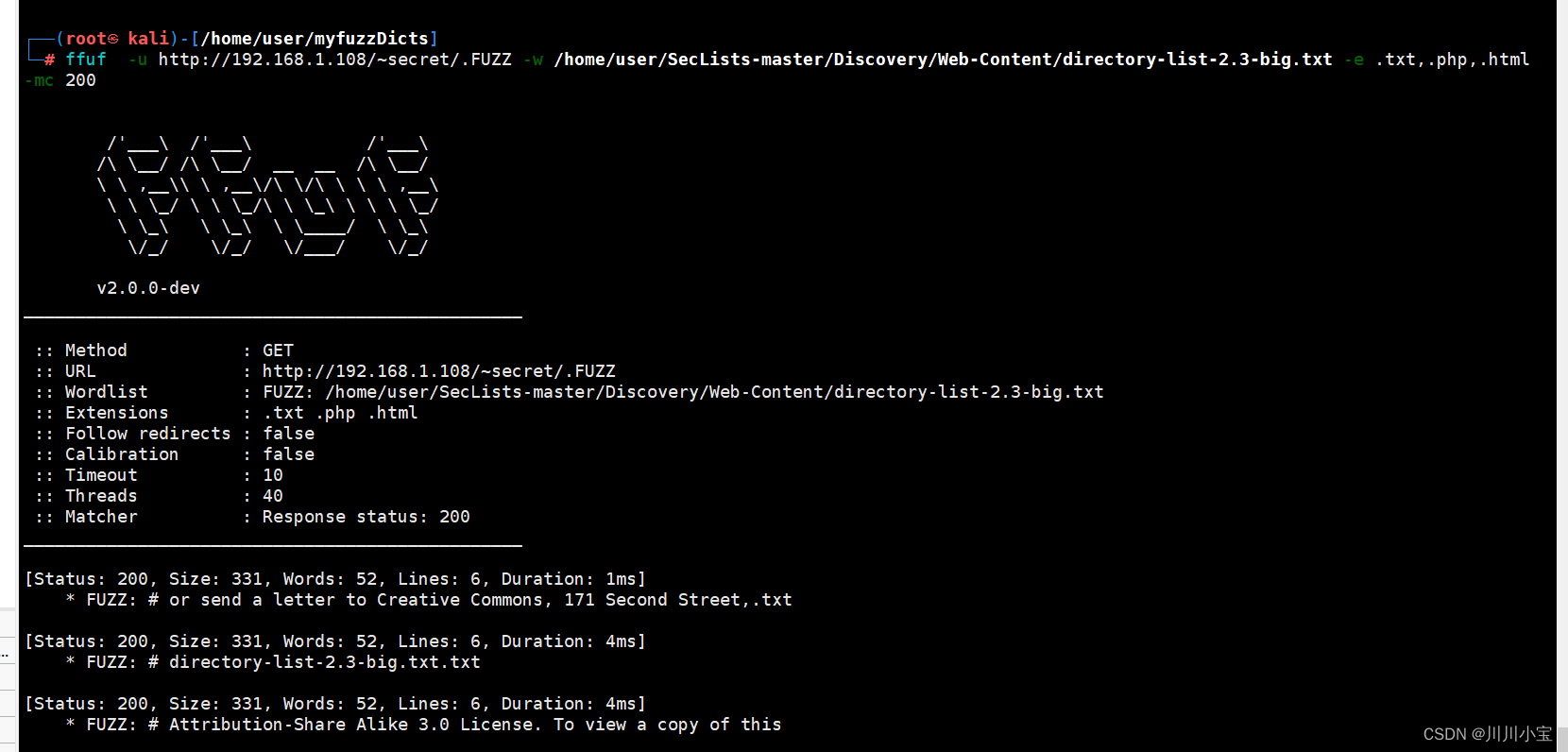This screenshot has height=752, width=1568.
Task: Click 'root' in the shell prompt
Action: pos(86,39)
